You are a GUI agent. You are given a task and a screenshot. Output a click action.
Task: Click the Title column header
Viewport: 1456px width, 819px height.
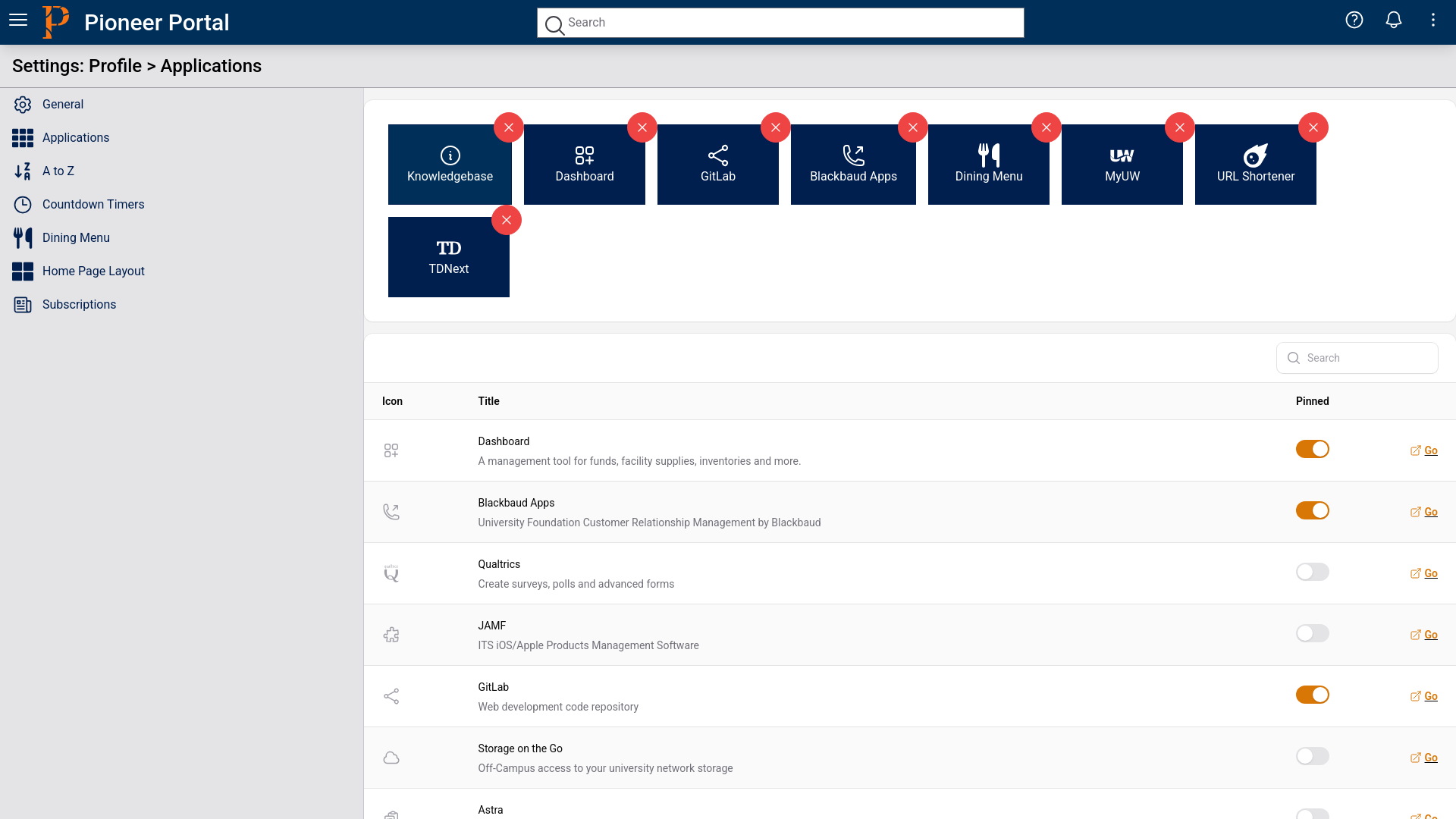coord(488,401)
